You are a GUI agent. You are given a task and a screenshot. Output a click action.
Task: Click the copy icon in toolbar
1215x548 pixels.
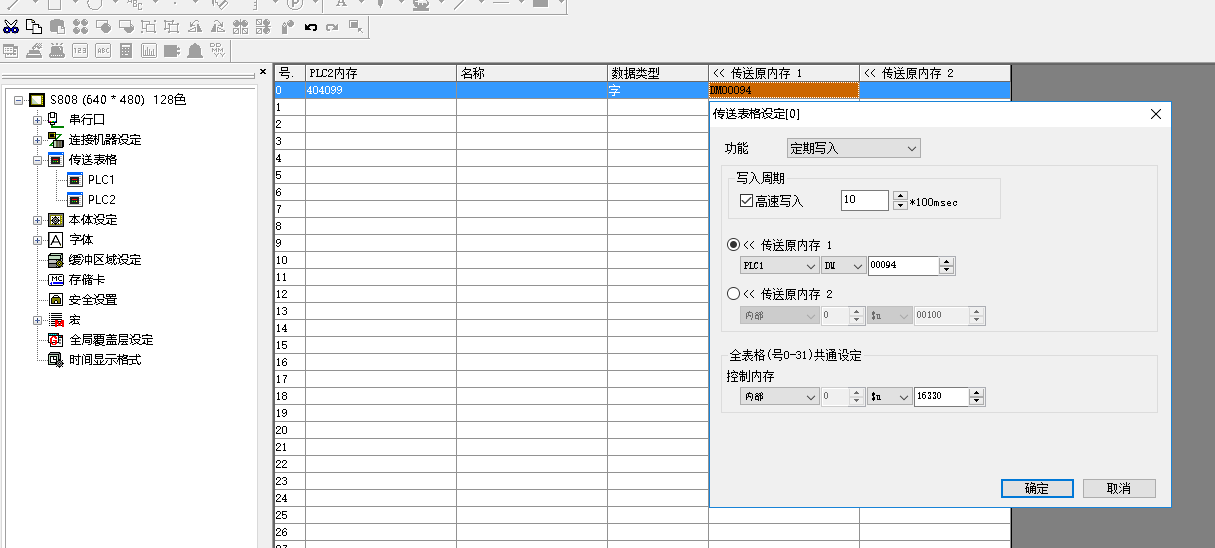click(33, 26)
